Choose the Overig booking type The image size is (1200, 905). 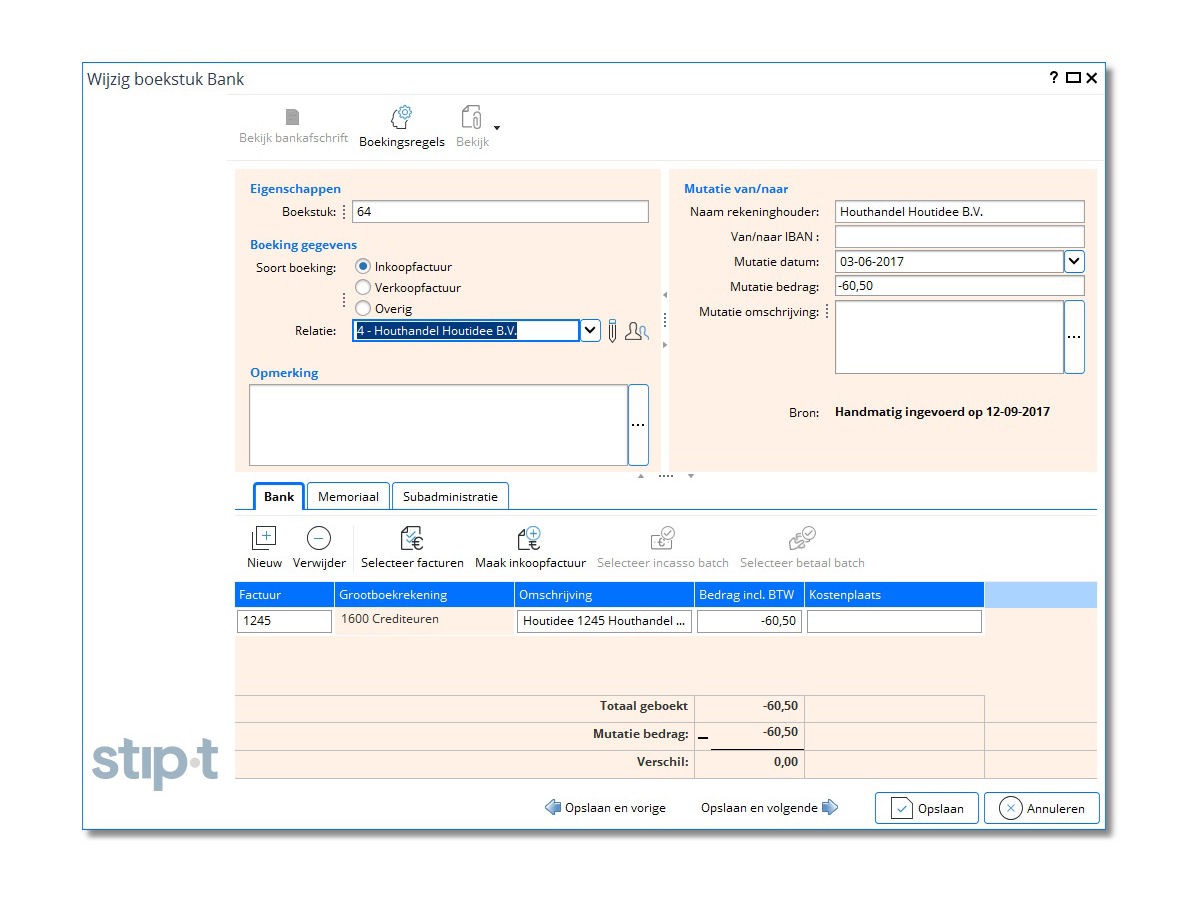click(x=363, y=309)
